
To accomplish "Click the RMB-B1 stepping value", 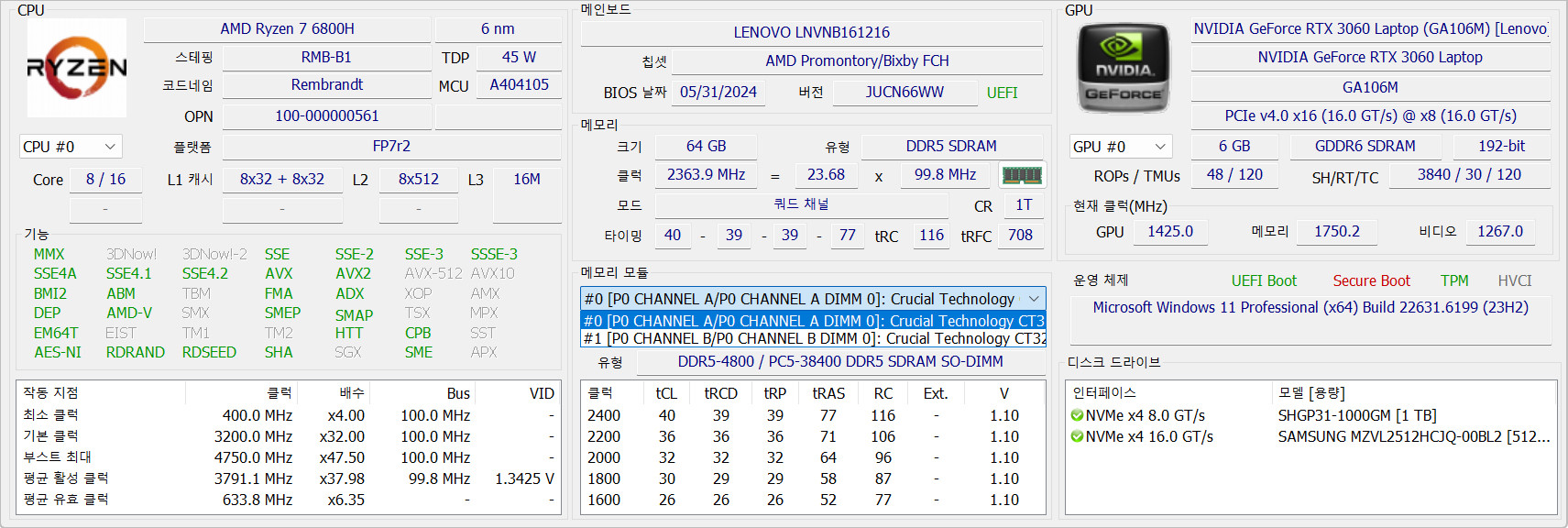I will click(x=326, y=57).
